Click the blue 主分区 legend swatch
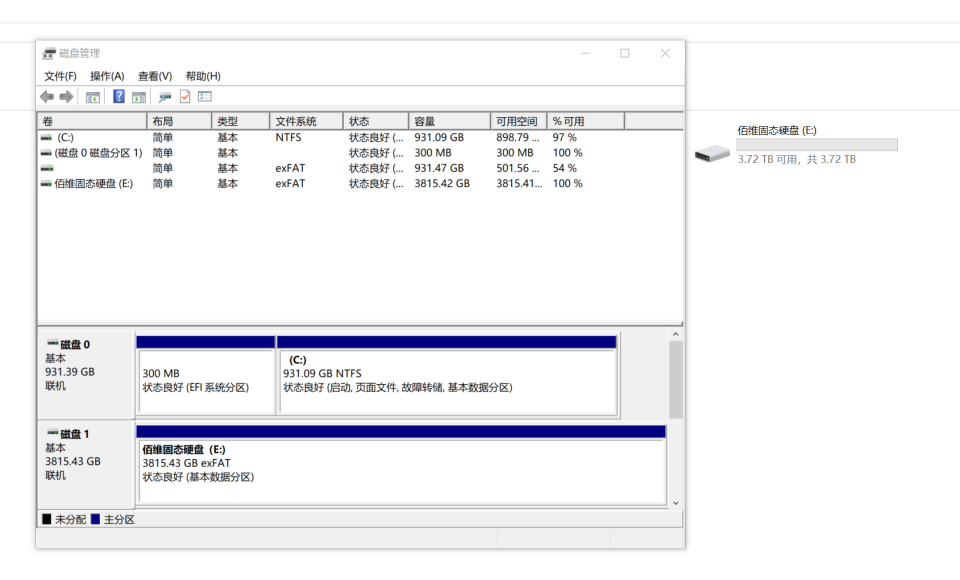 click(x=95, y=519)
